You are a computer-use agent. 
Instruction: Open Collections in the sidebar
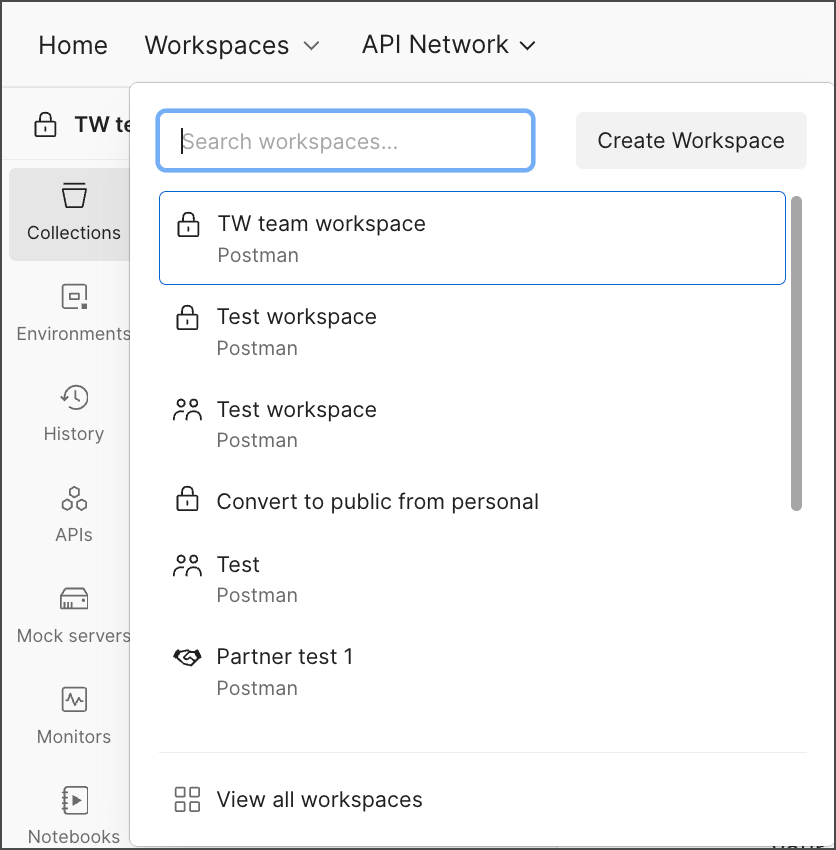(73, 213)
